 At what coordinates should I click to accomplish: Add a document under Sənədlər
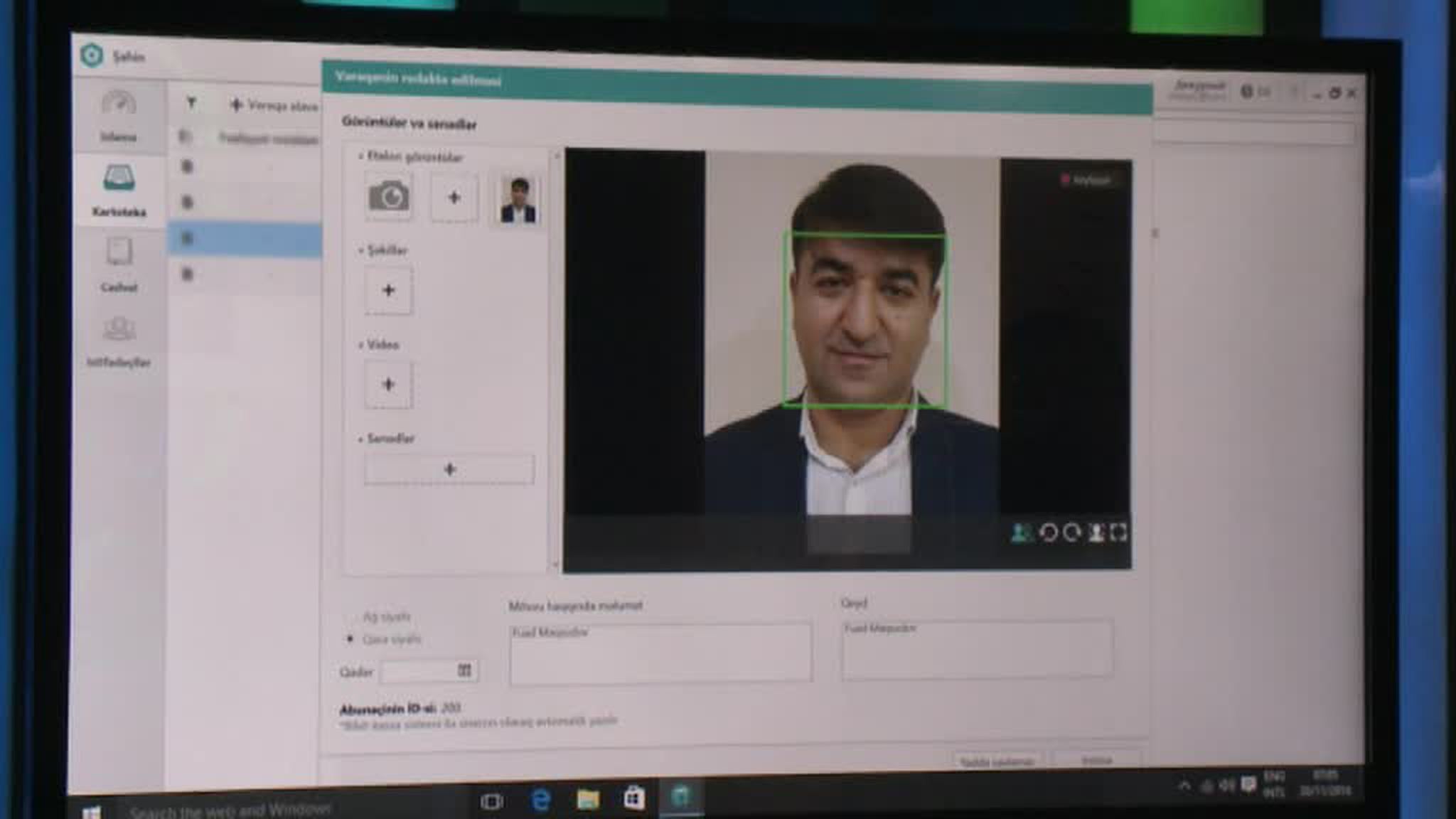[449, 469]
